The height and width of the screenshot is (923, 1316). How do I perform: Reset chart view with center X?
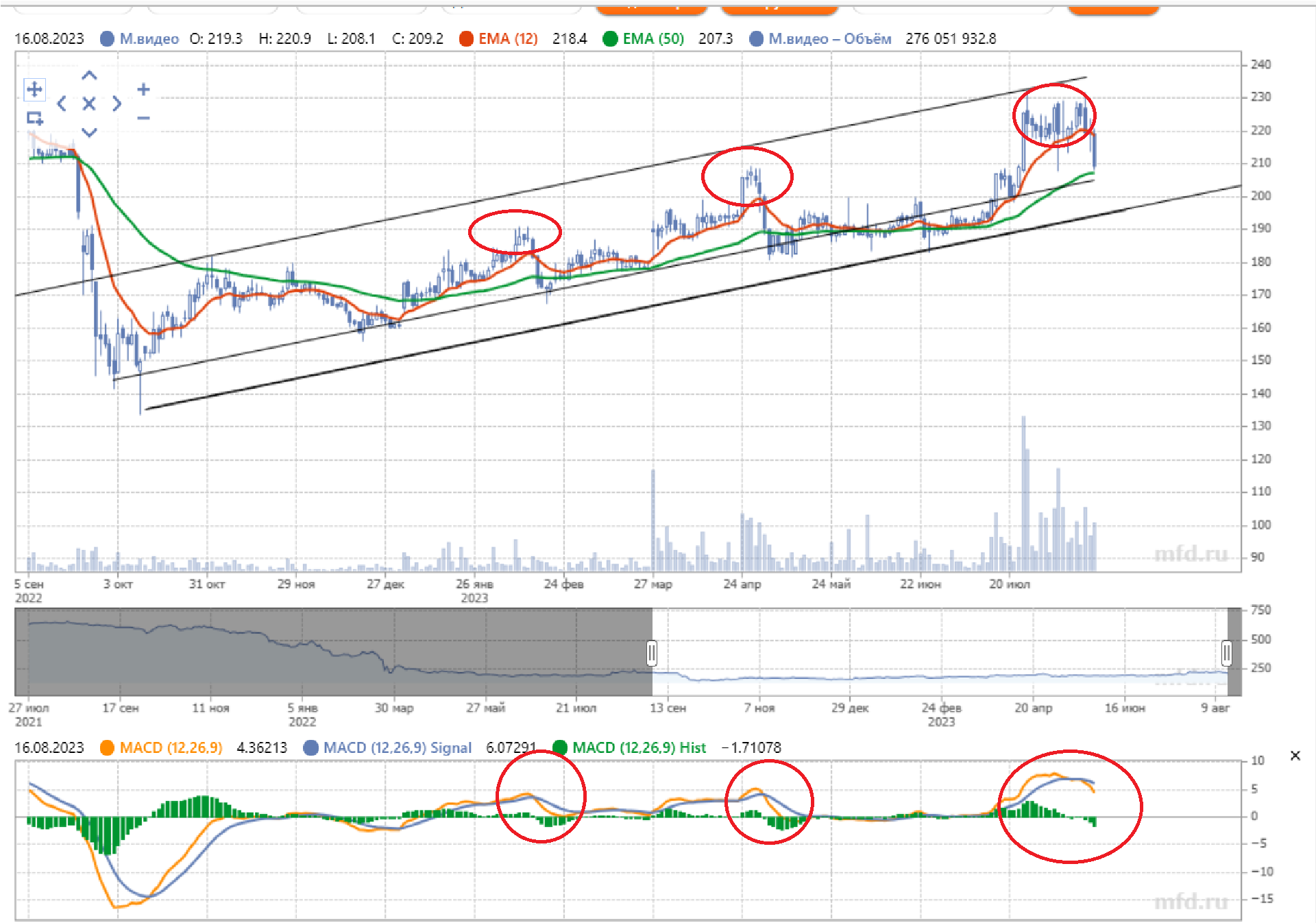(x=89, y=104)
